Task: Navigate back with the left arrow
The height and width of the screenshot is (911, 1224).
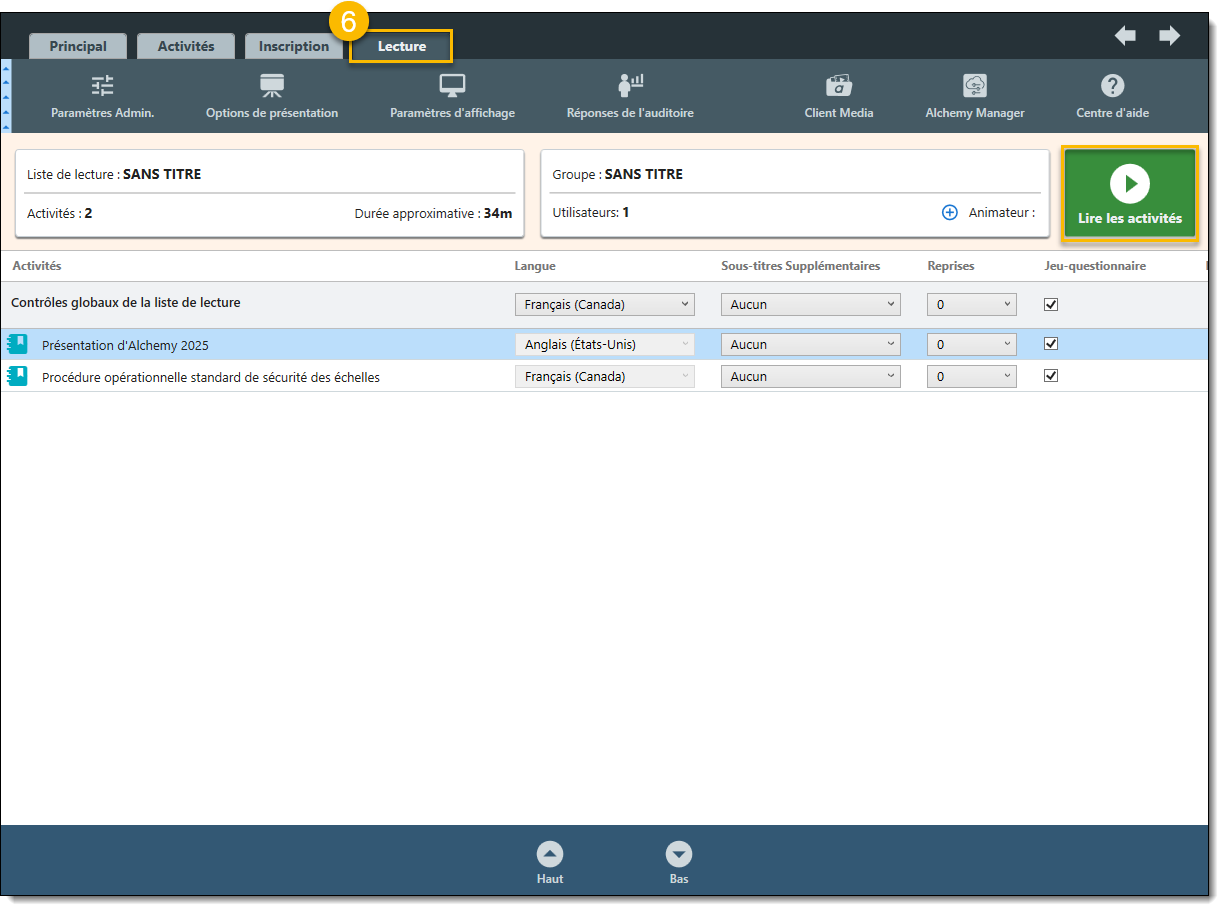Action: coord(1125,36)
